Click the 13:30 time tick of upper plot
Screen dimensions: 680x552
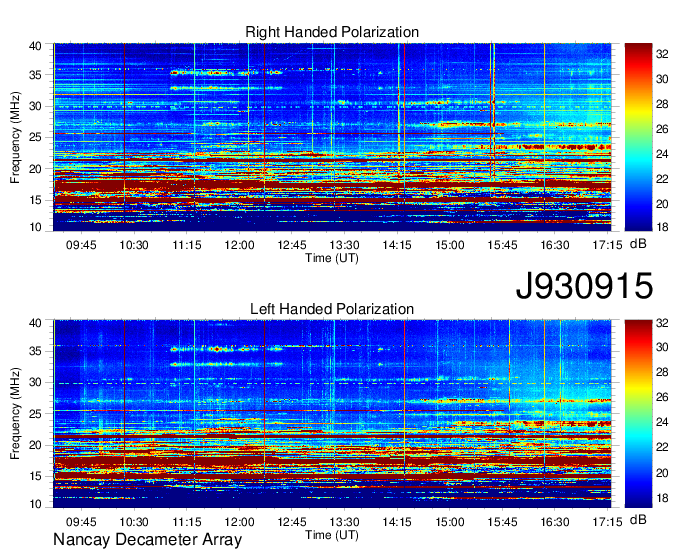tap(344, 245)
